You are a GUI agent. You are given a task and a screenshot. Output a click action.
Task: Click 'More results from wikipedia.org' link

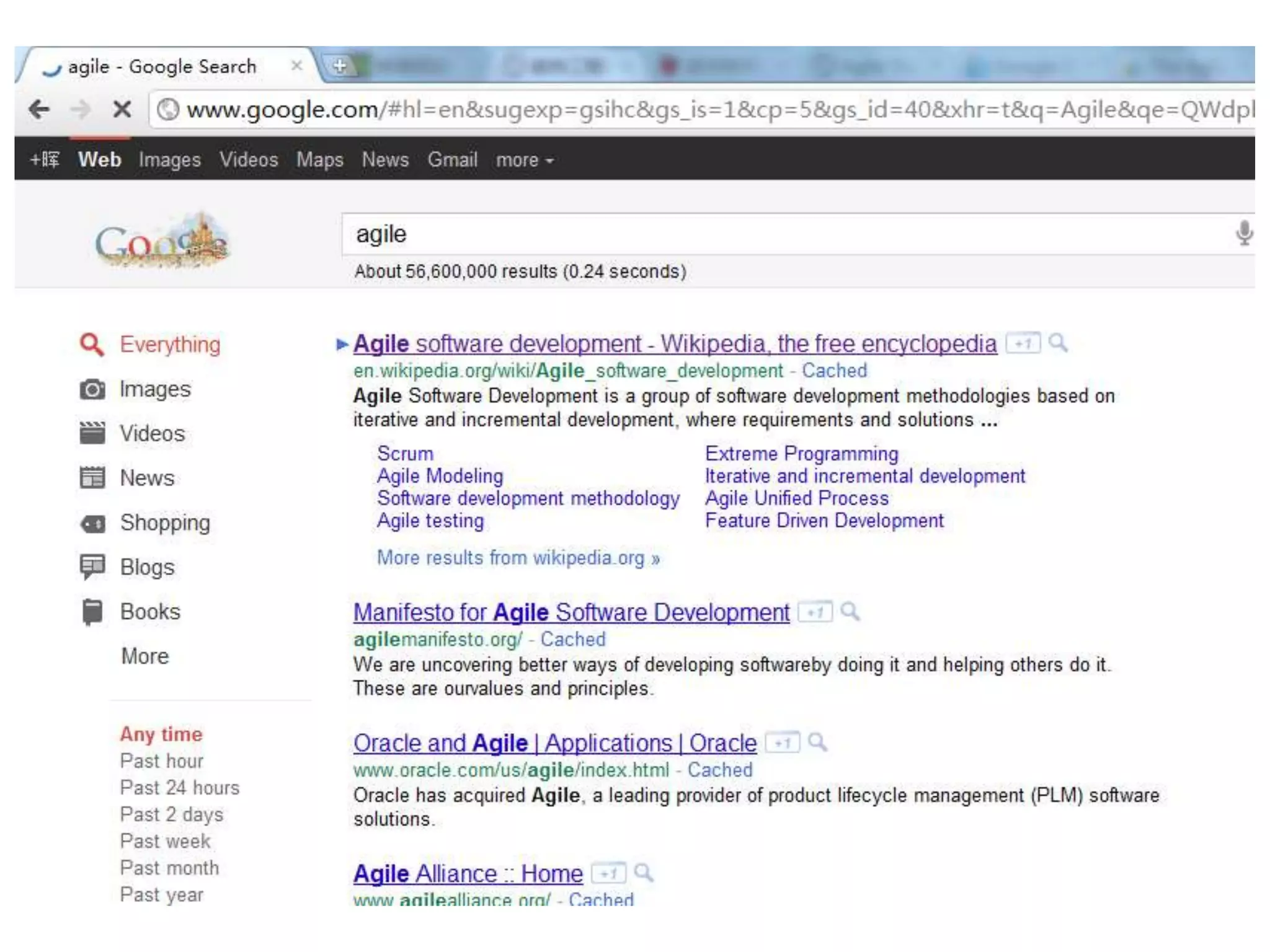click(518, 558)
